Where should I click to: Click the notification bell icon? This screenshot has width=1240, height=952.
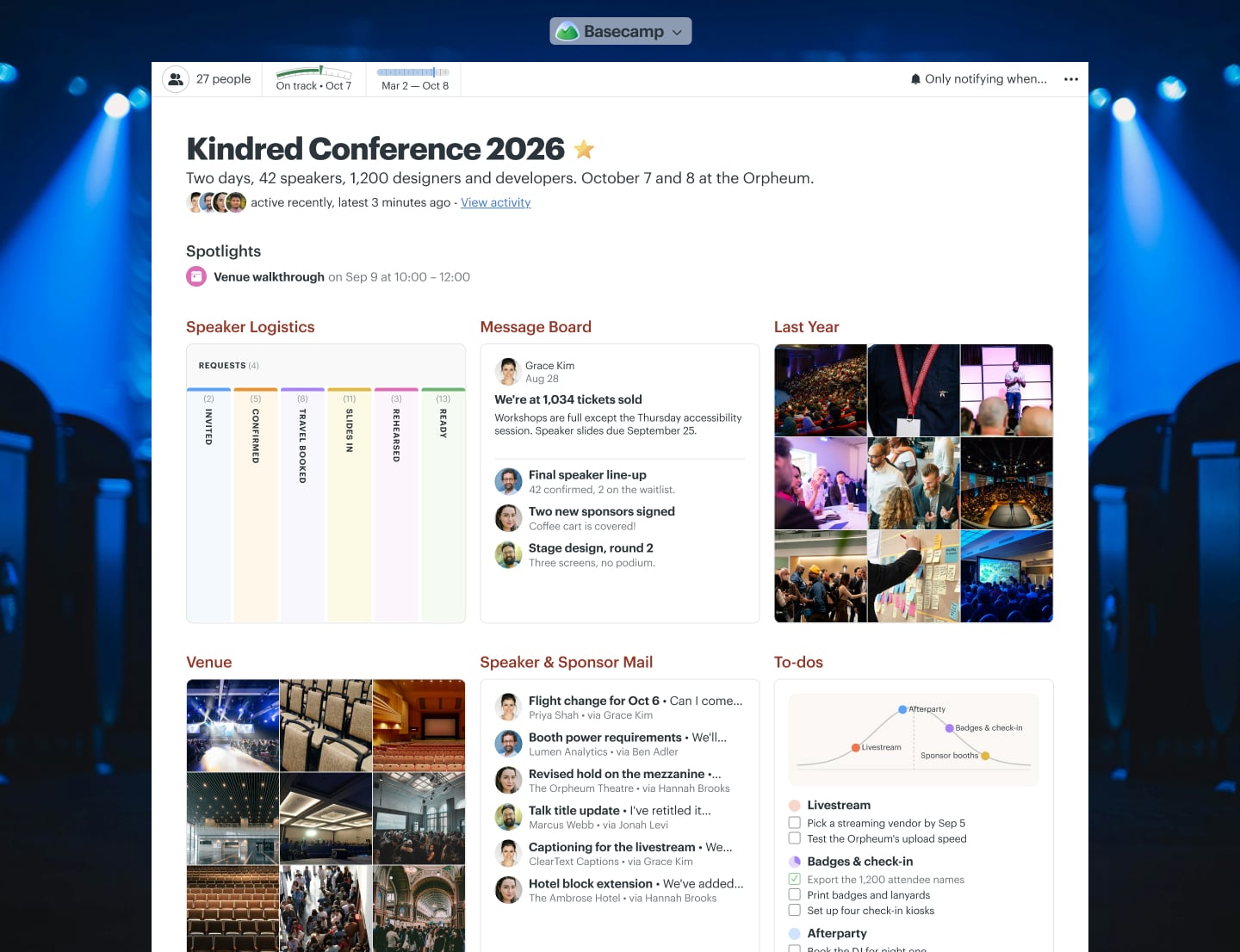(x=915, y=79)
